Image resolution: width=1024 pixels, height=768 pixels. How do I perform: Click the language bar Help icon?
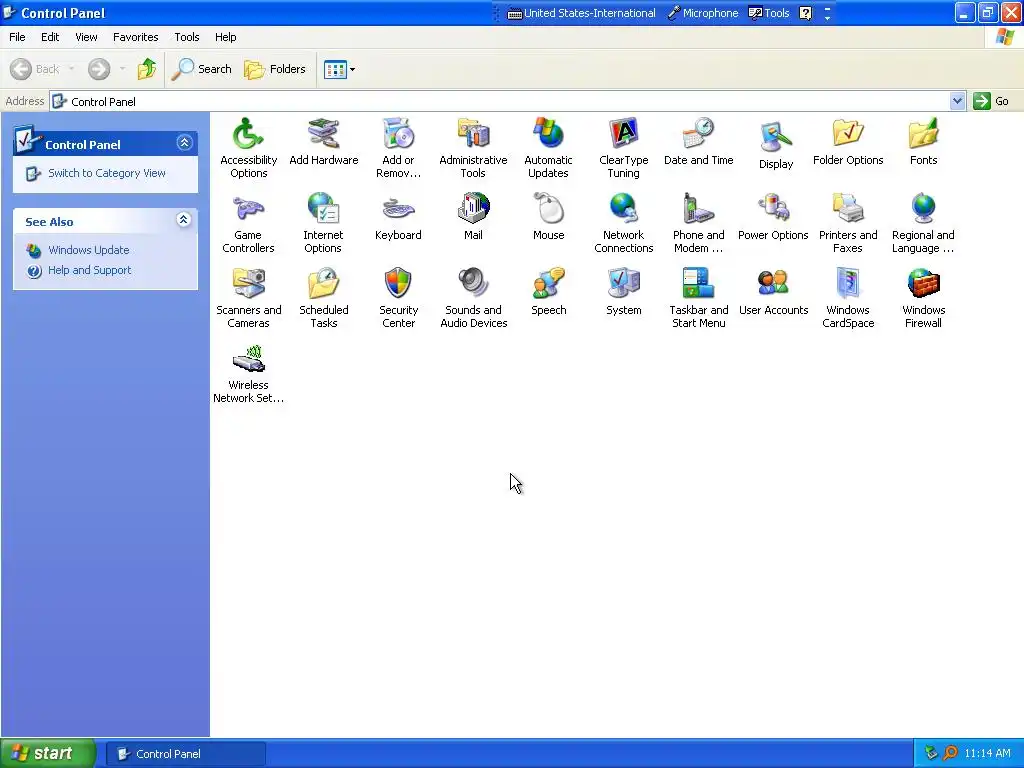coord(806,13)
